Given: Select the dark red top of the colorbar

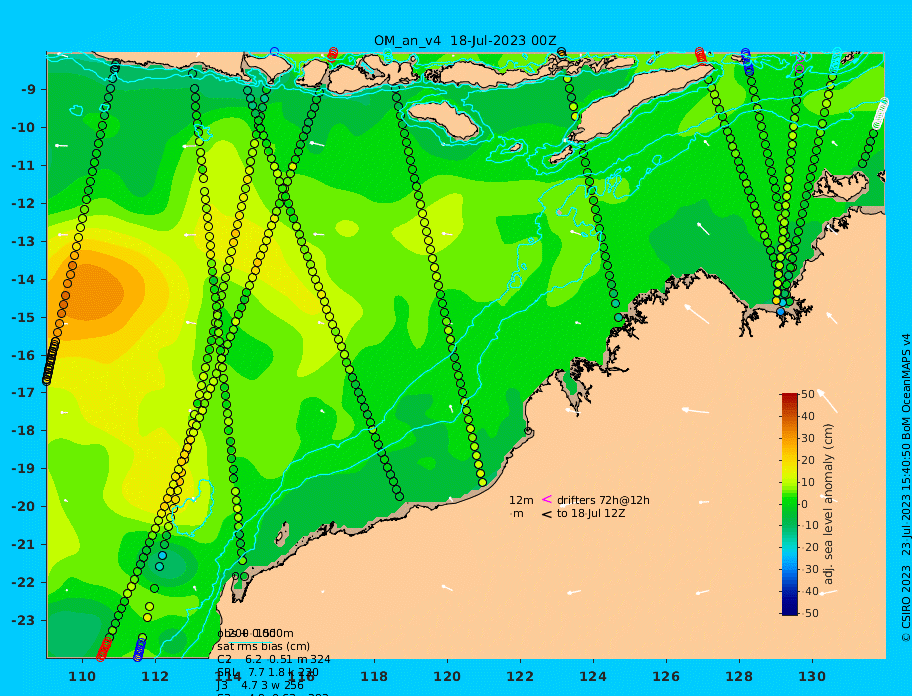Looking at the screenshot, I should click(x=790, y=398).
